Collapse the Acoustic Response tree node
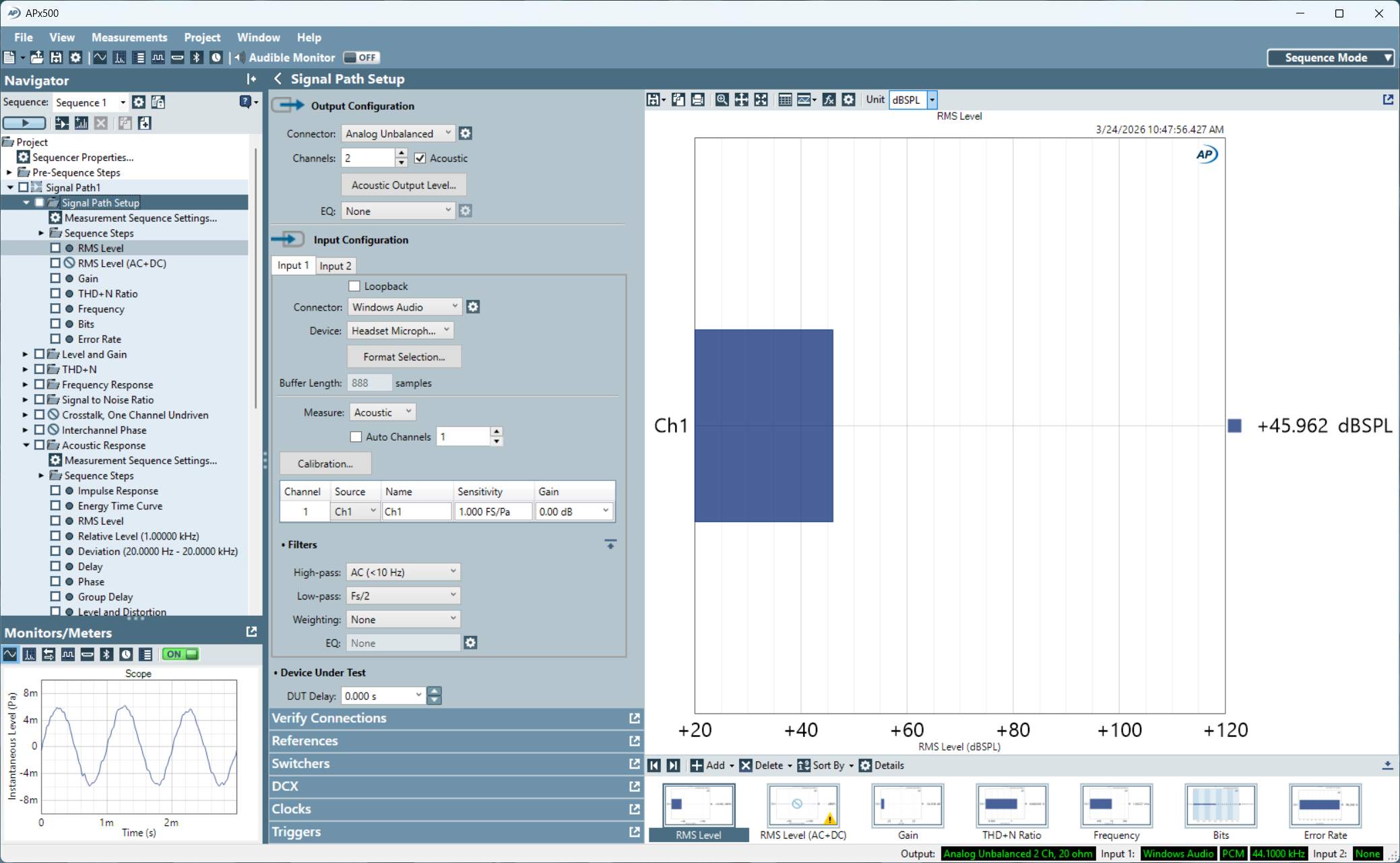This screenshot has width=1400, height=863. tap(26, 445)
